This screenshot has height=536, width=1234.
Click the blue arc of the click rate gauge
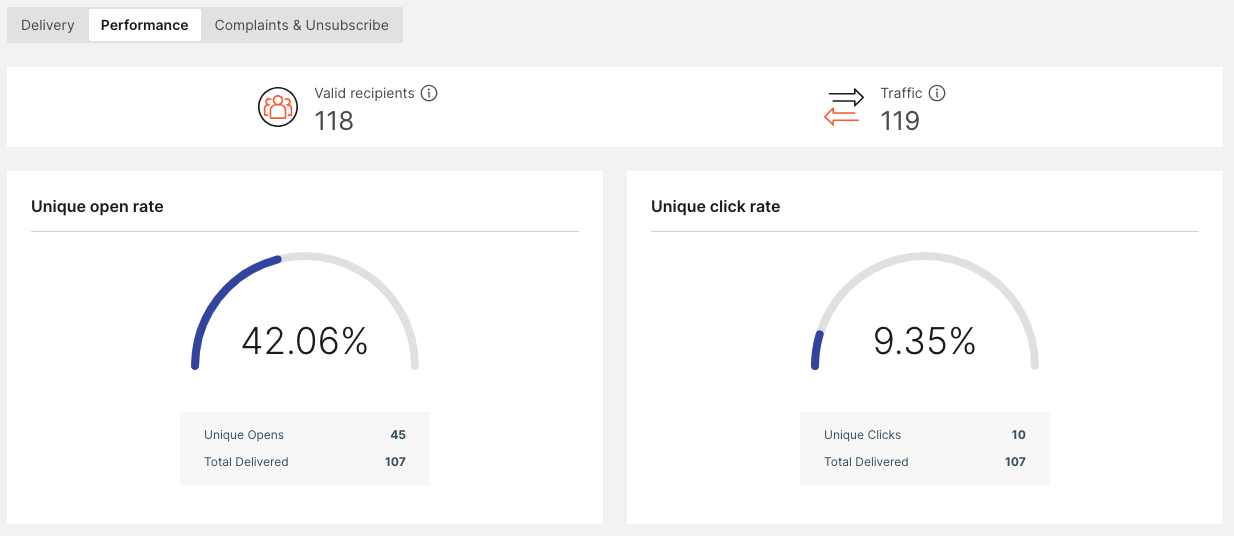click(x=816, y=350)
